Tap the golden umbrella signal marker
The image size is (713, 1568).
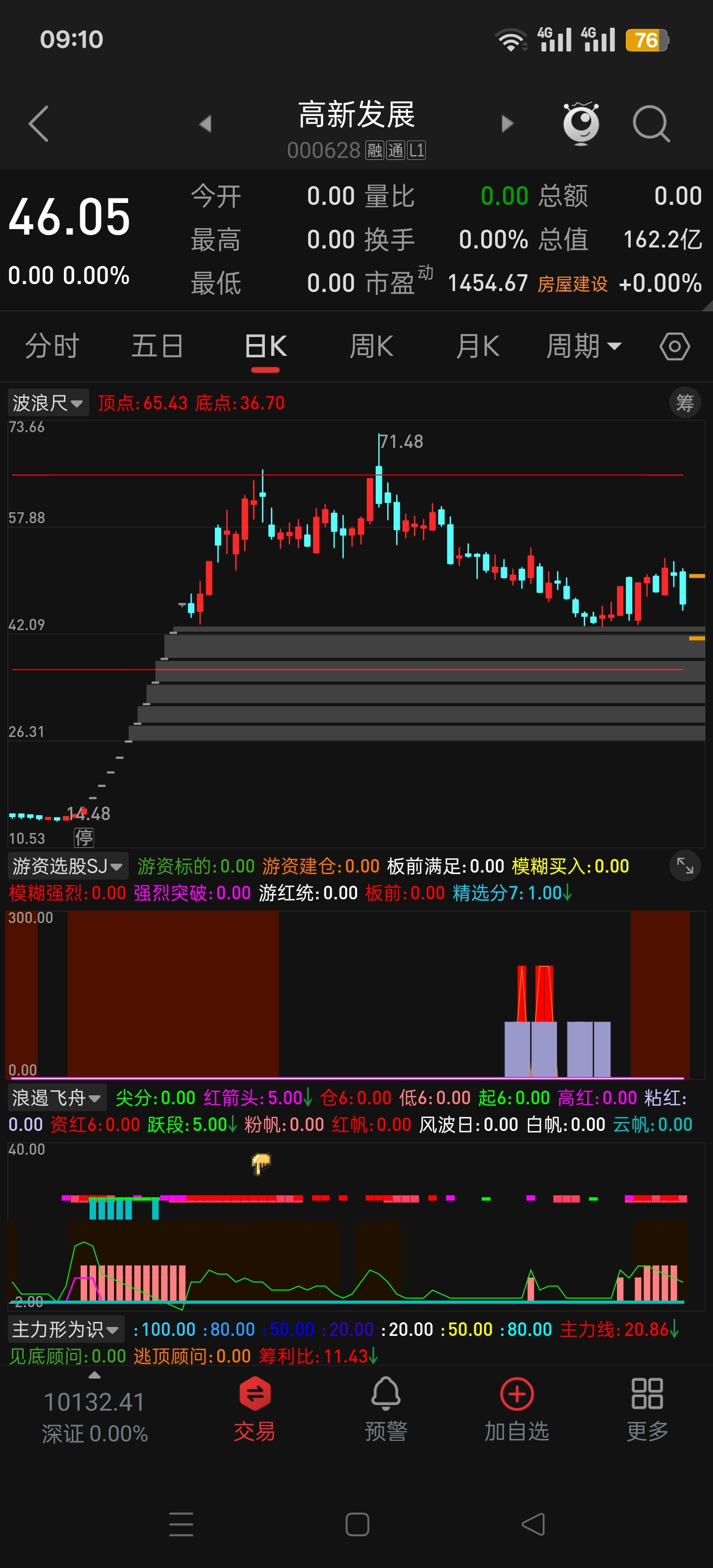[x=261, y=1163]
